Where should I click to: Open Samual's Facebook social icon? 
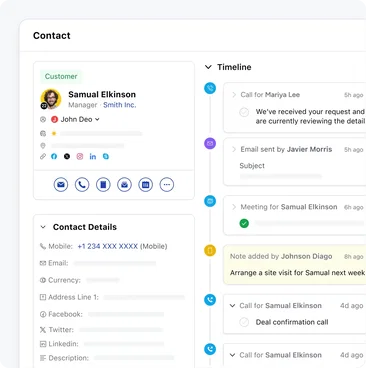[54, 156]
